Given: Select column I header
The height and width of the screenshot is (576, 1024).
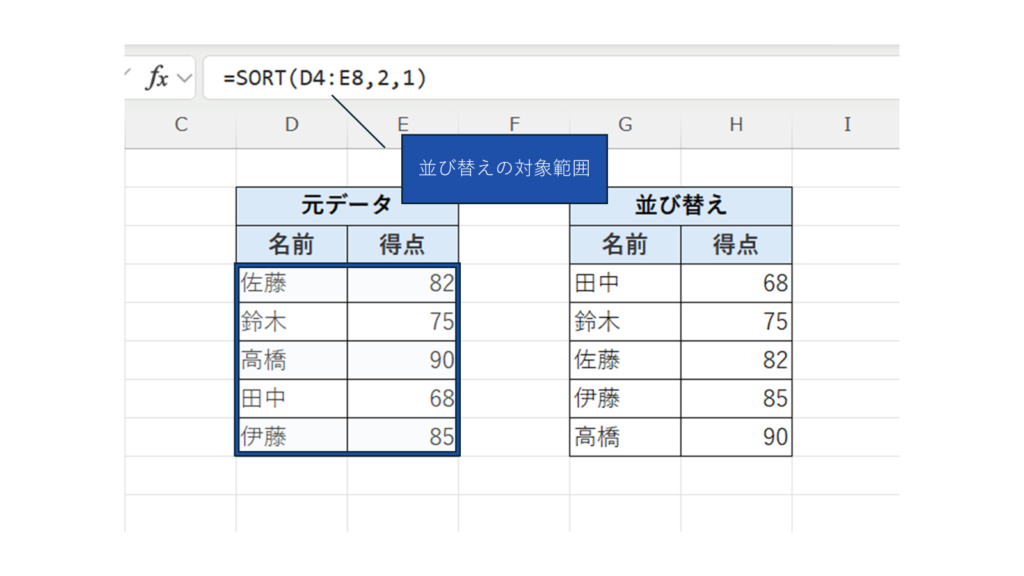Looking at the screenshot, I should click(847, 124).
